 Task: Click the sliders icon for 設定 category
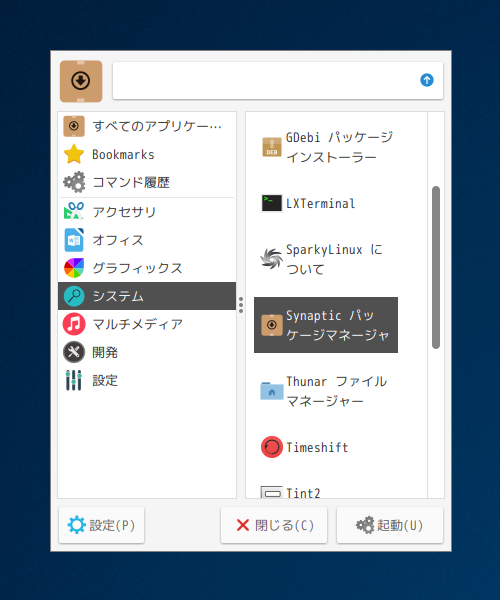(74, 380)
